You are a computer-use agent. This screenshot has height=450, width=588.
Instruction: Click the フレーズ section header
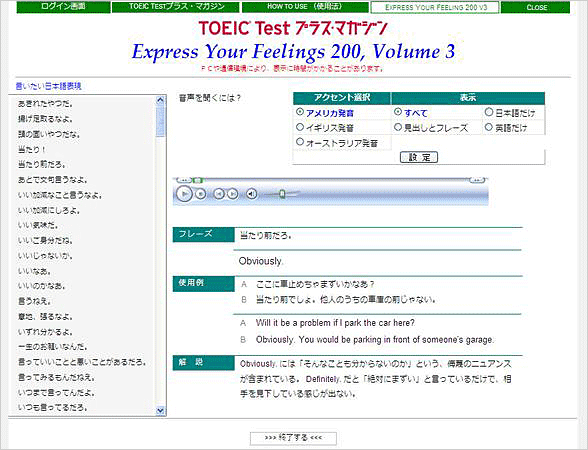[204, 234]
